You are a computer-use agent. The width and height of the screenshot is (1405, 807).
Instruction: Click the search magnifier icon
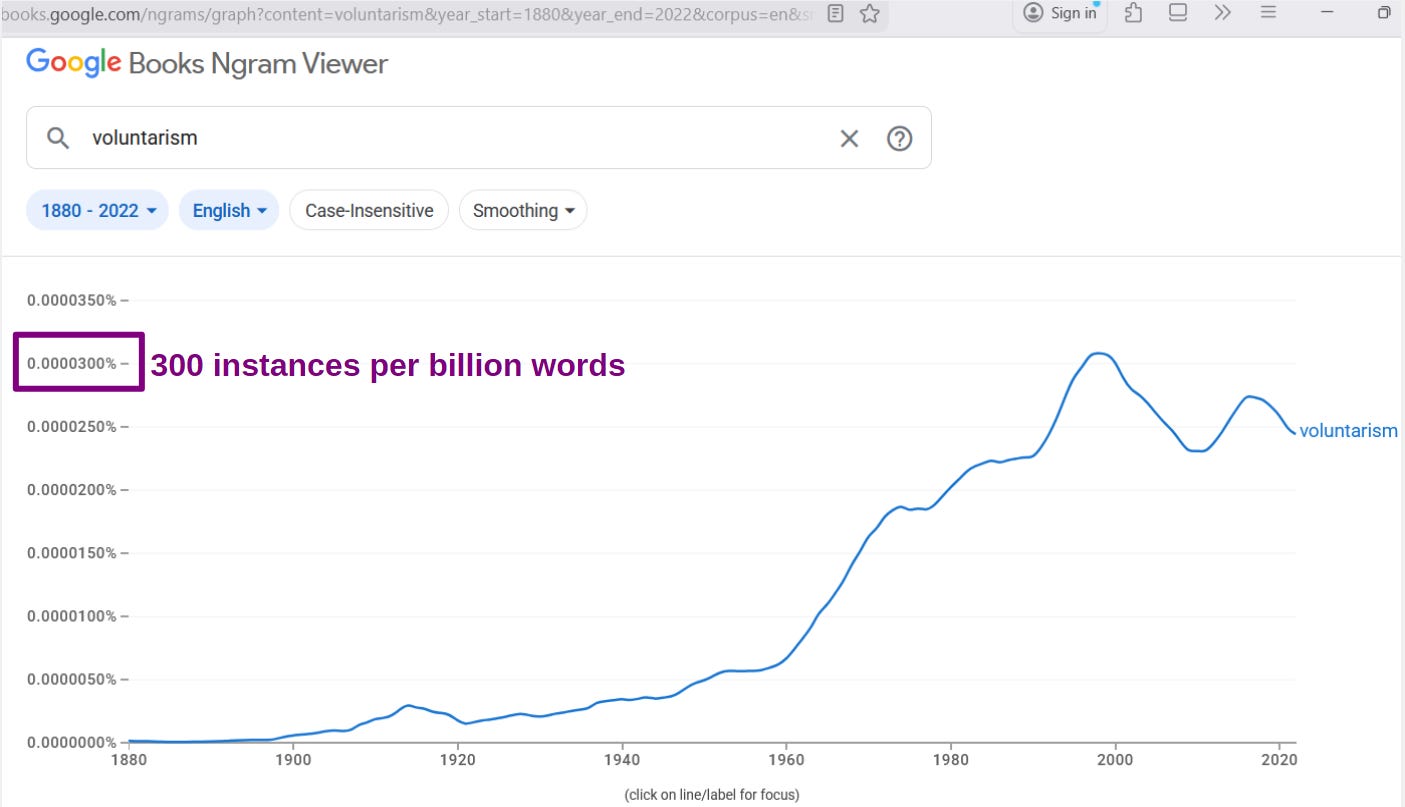[x=59, y=138]
